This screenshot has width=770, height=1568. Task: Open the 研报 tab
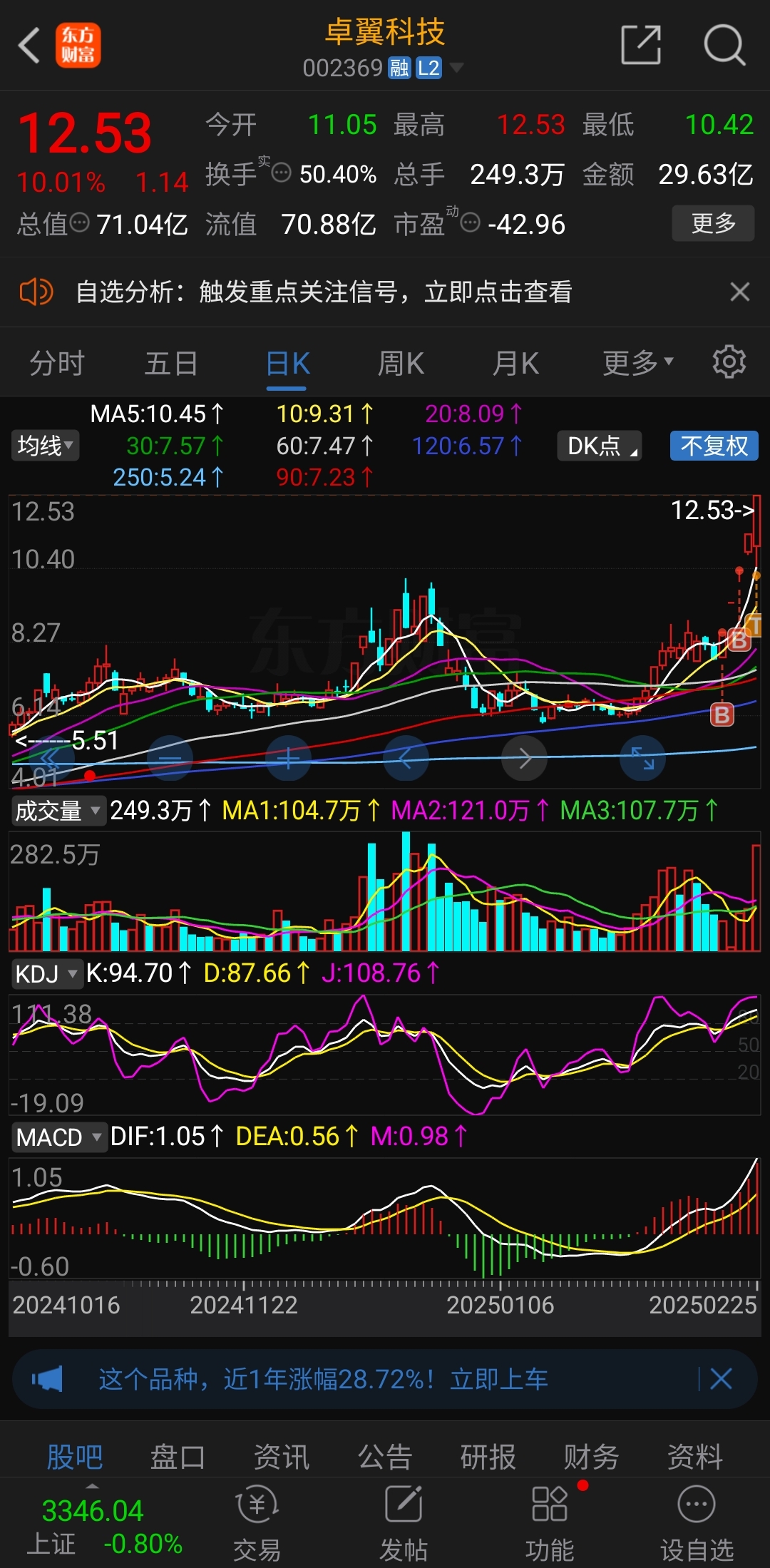pyautogui.click(x=488, y=1457)
